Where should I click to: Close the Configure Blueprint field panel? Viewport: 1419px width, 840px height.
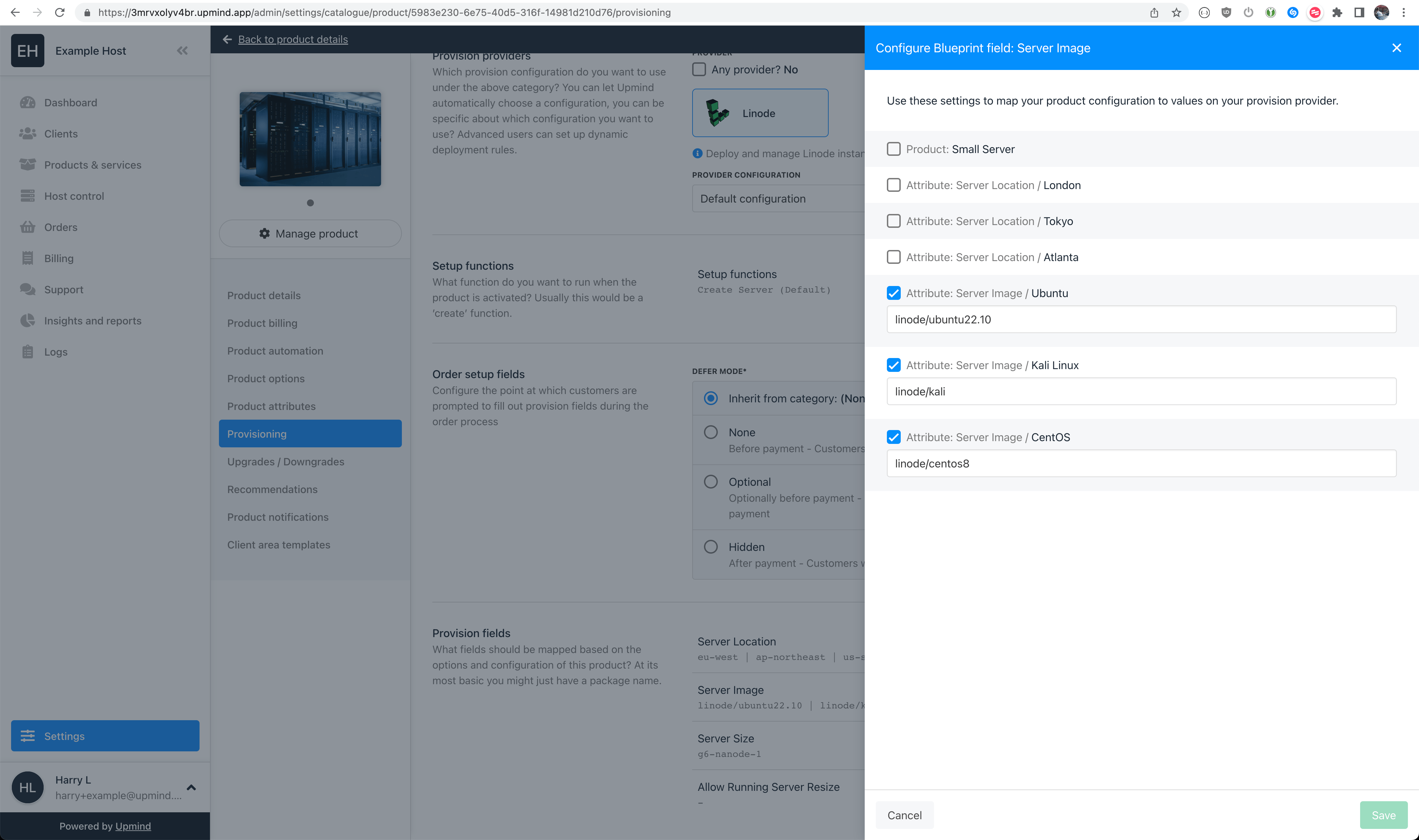tap(1396, 48)
